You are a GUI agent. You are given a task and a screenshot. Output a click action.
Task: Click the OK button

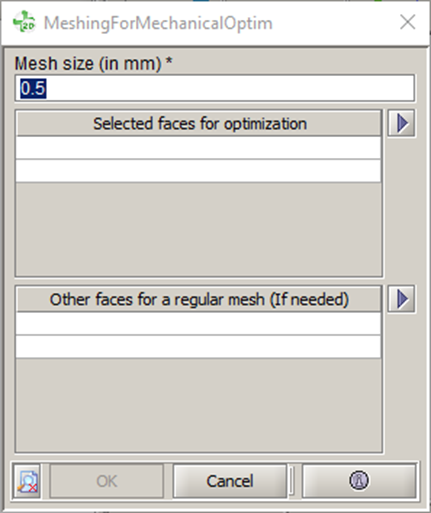pyautogui.click(x=107, y=481)
